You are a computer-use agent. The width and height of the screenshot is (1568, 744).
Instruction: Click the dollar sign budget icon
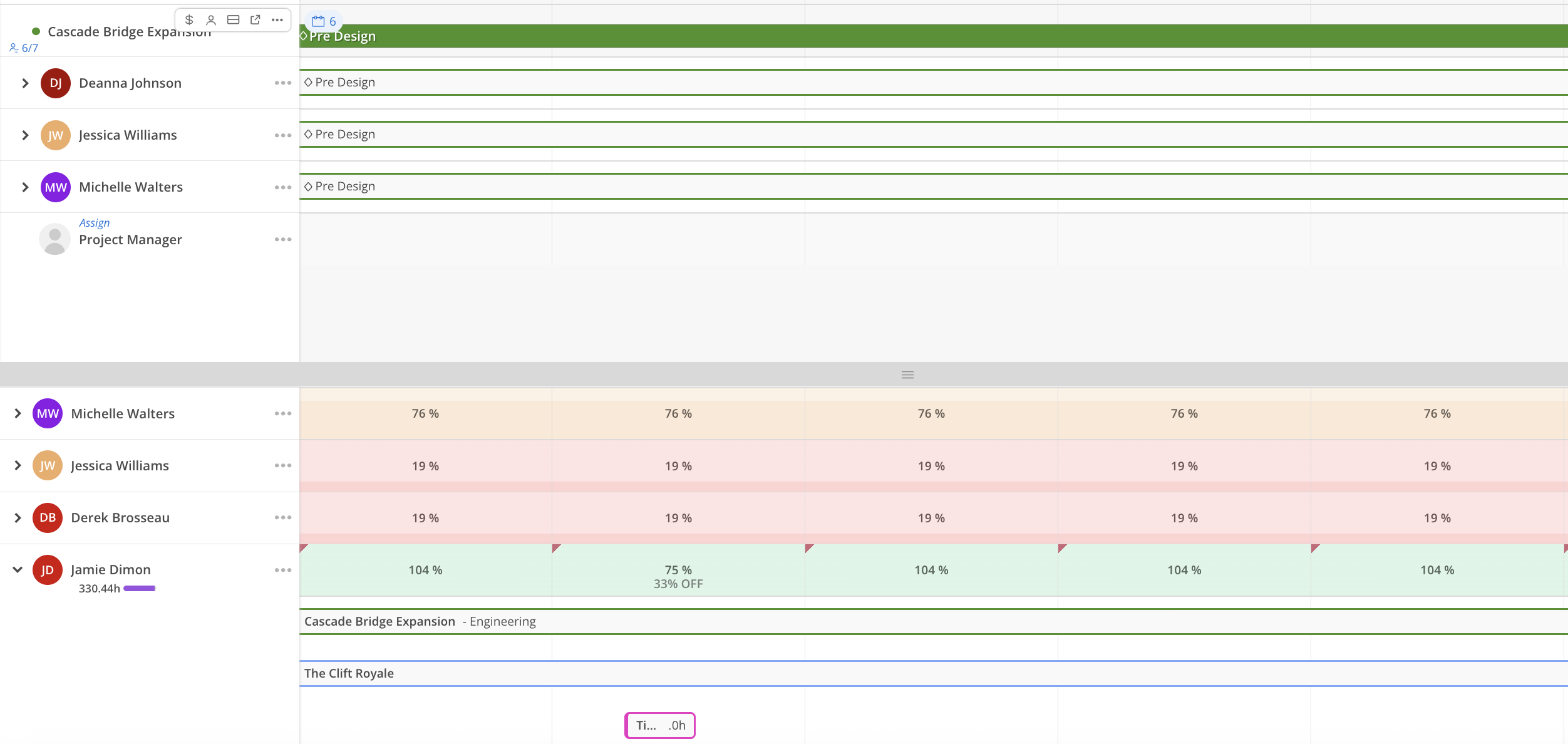[x=189, y=20]
